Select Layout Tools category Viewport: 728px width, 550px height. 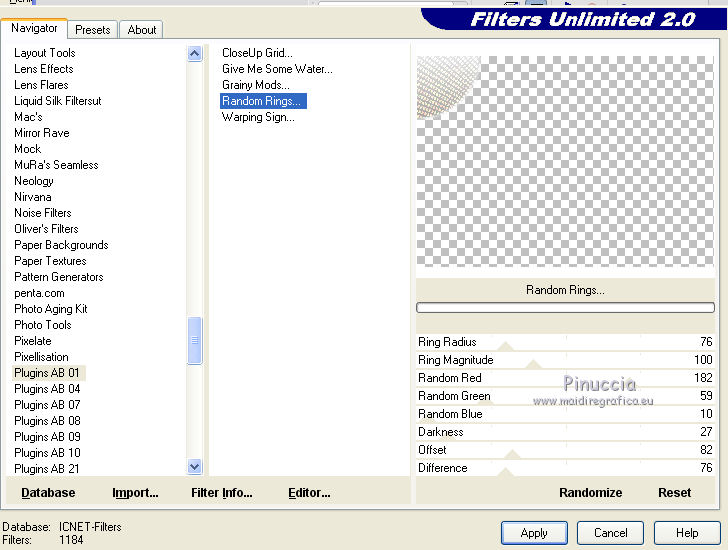pos(45,53)
